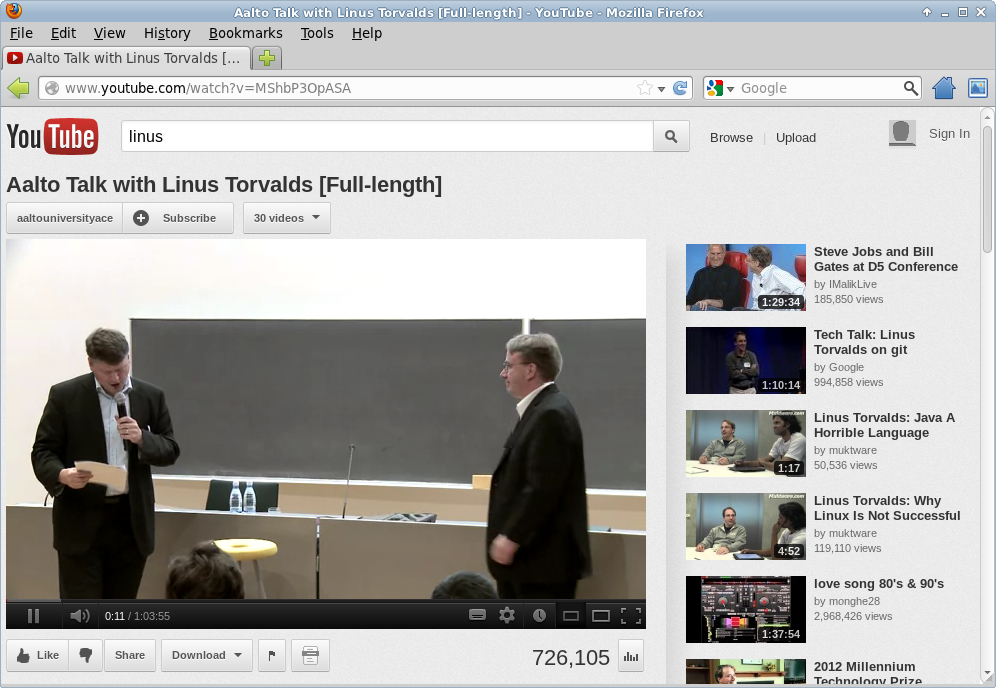
Task: Open the File menu
Action: pos(22,33)
